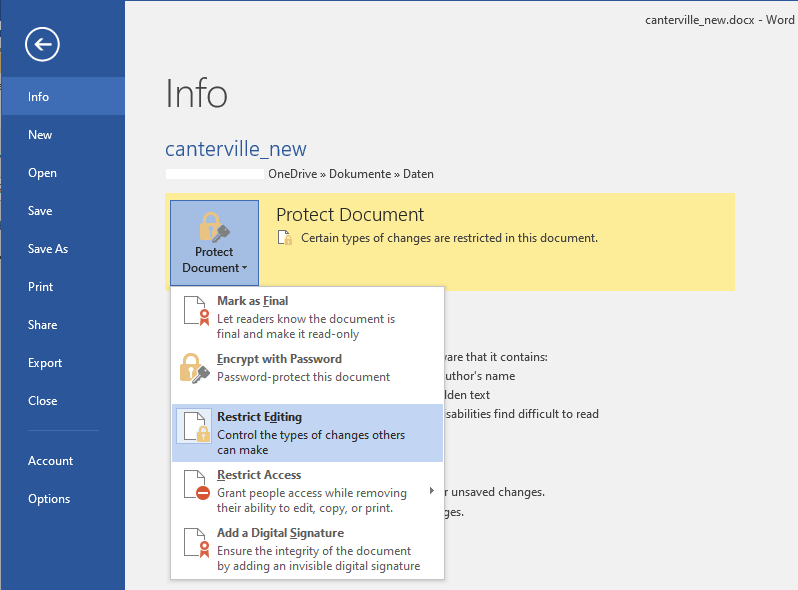Click the back arrow circle icon

[43, 43]
